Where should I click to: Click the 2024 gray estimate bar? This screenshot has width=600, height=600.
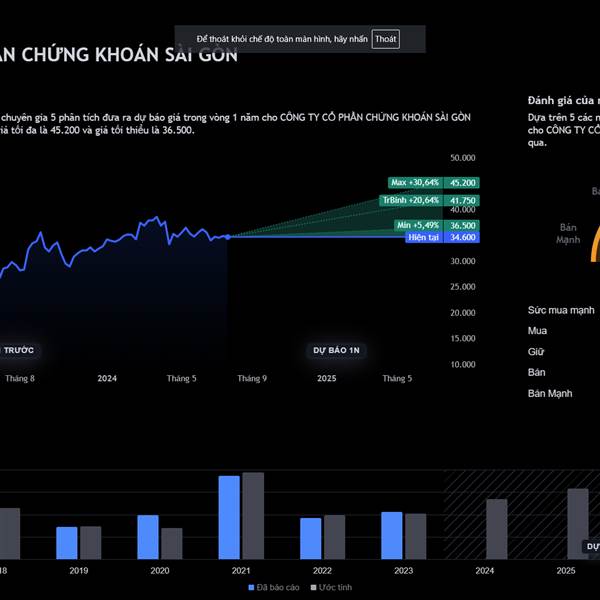(x=497, y=529)
